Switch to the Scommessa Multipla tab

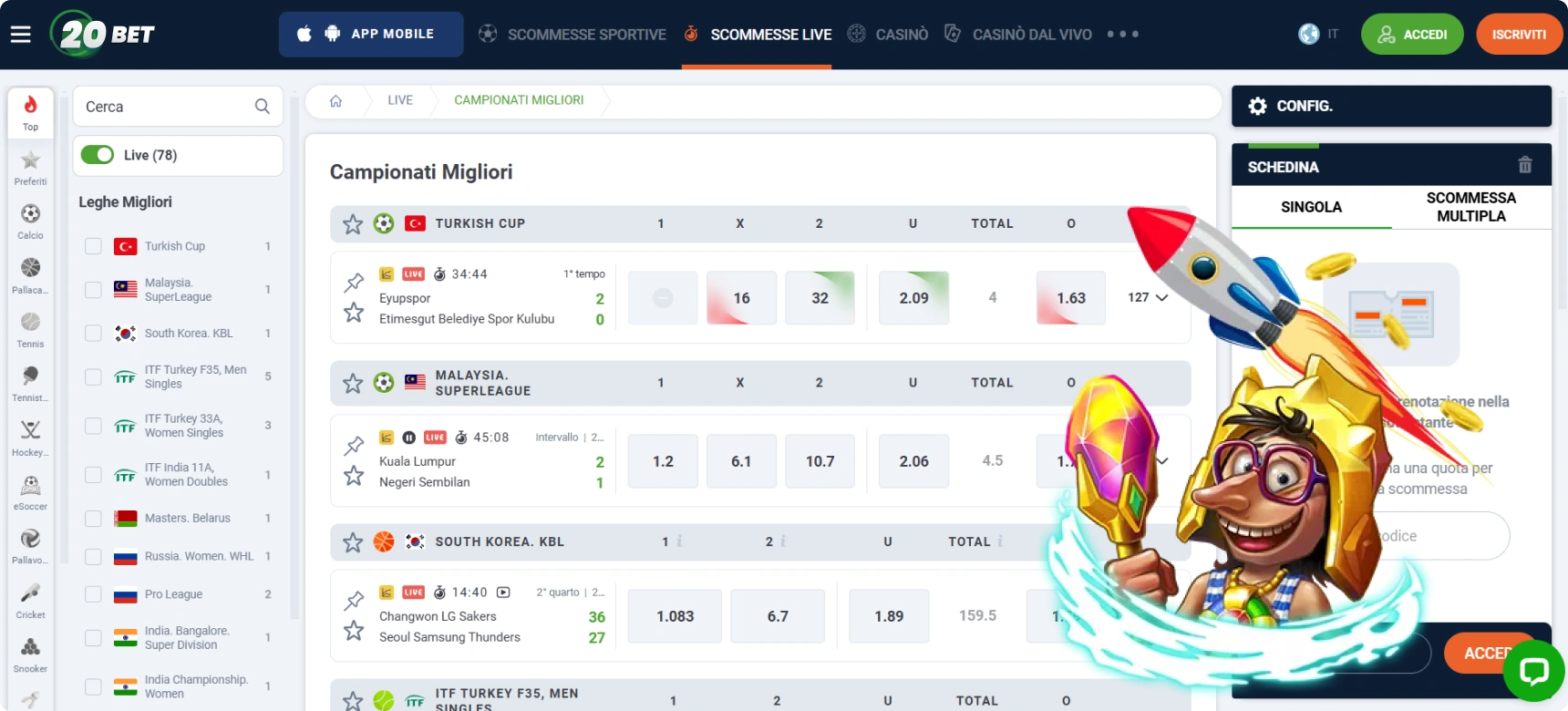coord(1471,207)
